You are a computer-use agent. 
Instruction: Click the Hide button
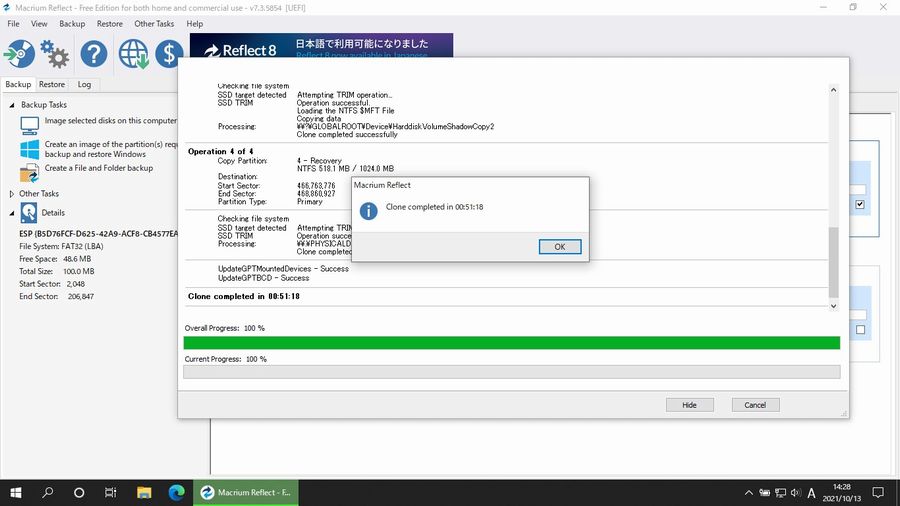coord(689,405)
